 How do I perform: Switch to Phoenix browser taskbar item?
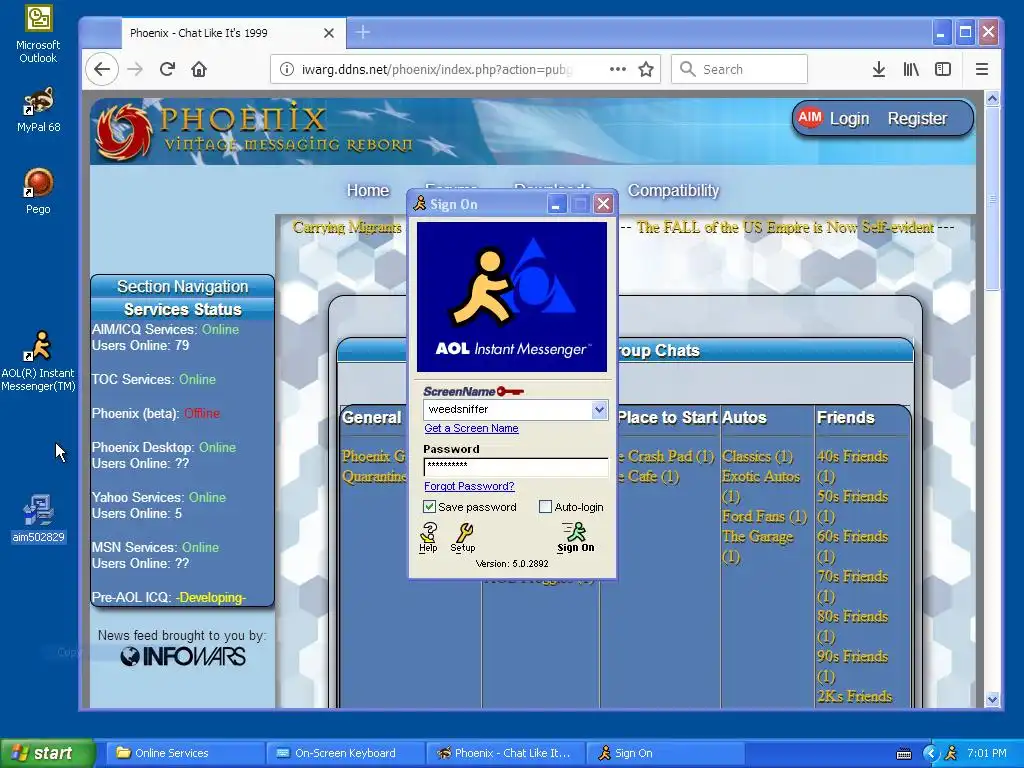pos(505,753)
